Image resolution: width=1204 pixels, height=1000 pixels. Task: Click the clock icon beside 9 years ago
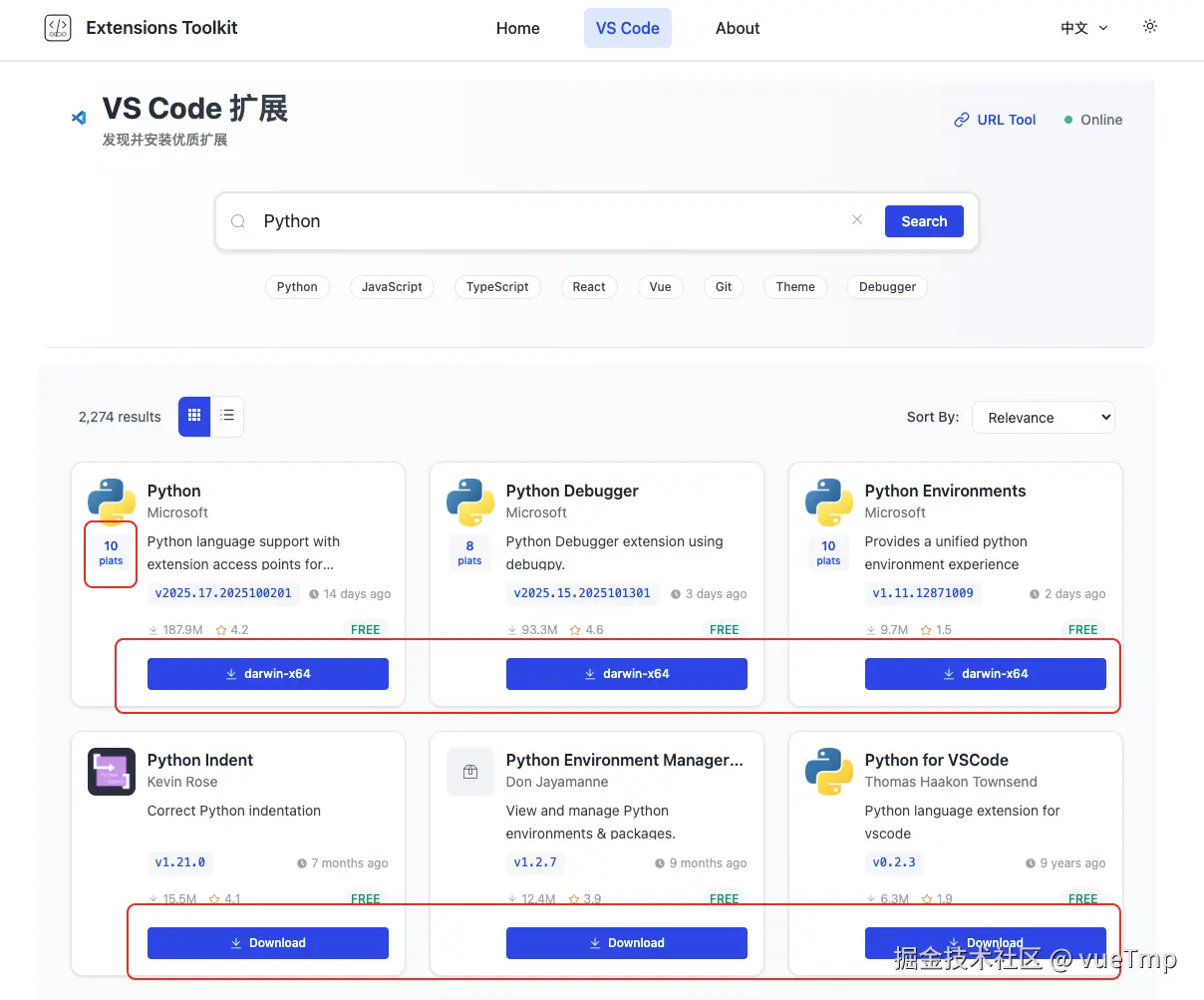1031,863
